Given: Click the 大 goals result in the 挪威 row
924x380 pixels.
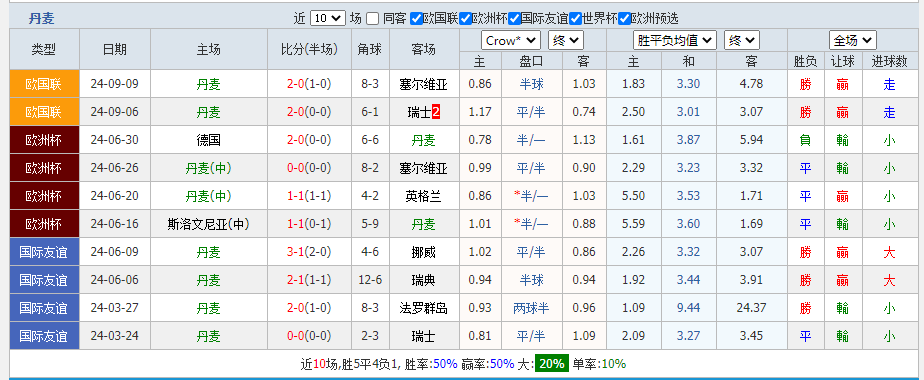Looking at the screenshot, I should (x=889, y=252).
